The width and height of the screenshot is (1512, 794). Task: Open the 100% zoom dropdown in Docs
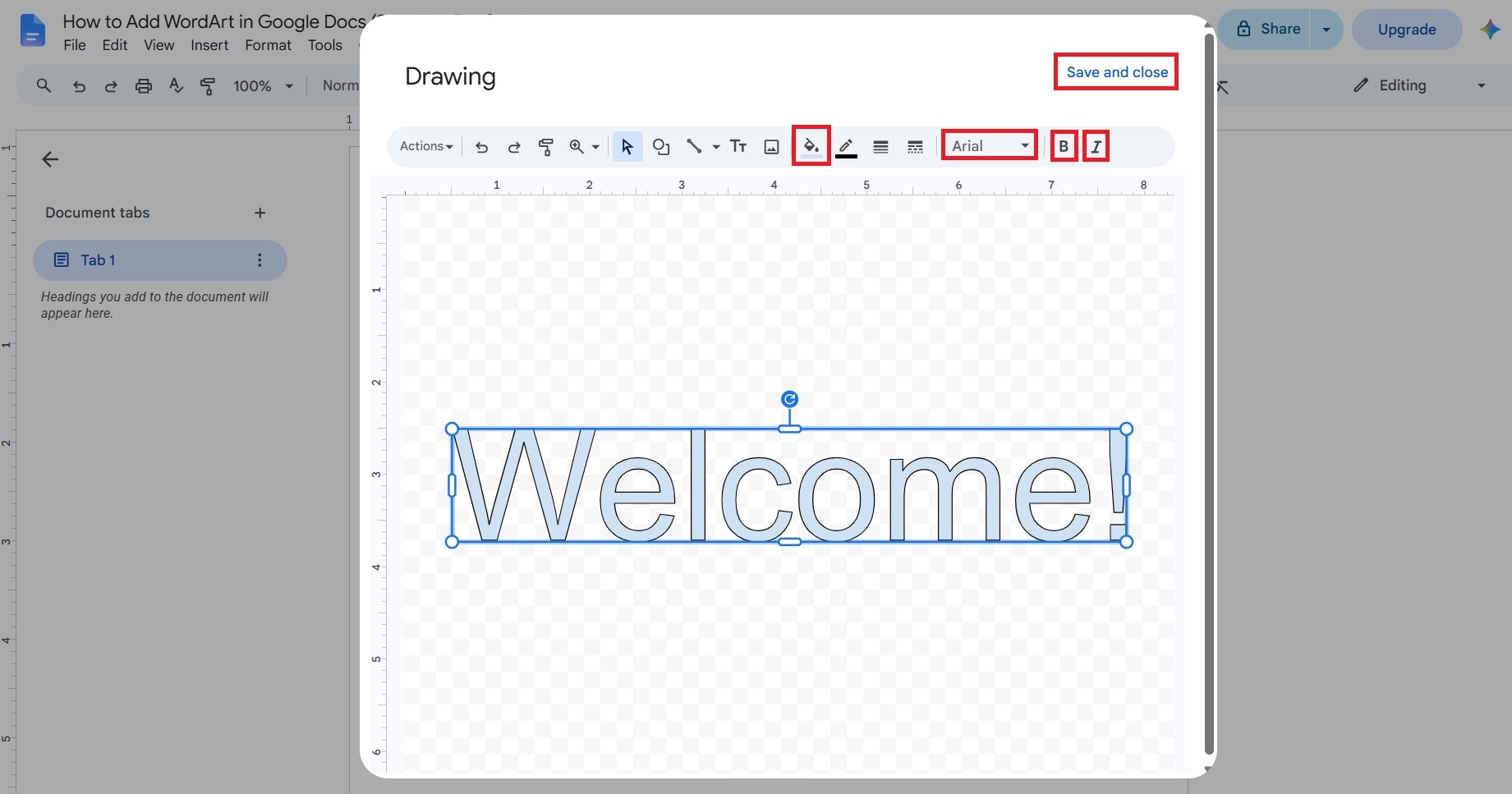[x=263, y=85]
